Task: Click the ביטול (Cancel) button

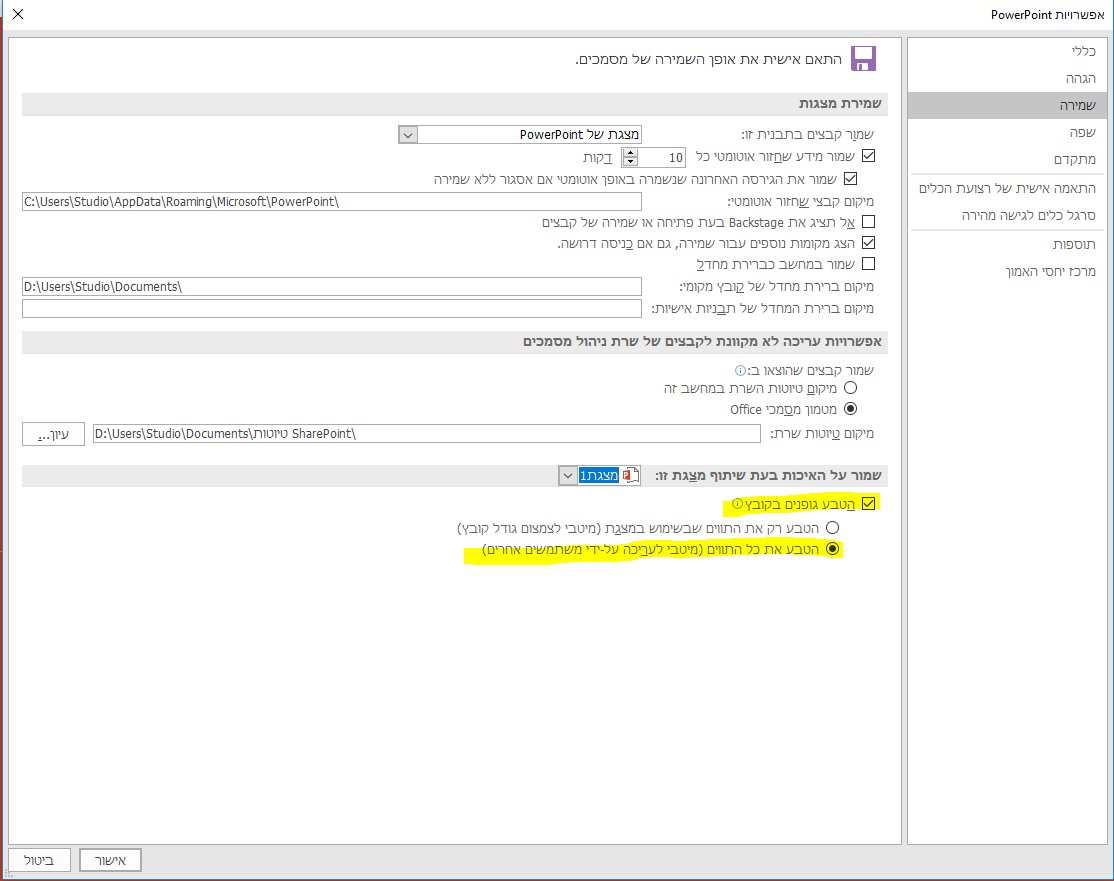Action: (40, 860)
